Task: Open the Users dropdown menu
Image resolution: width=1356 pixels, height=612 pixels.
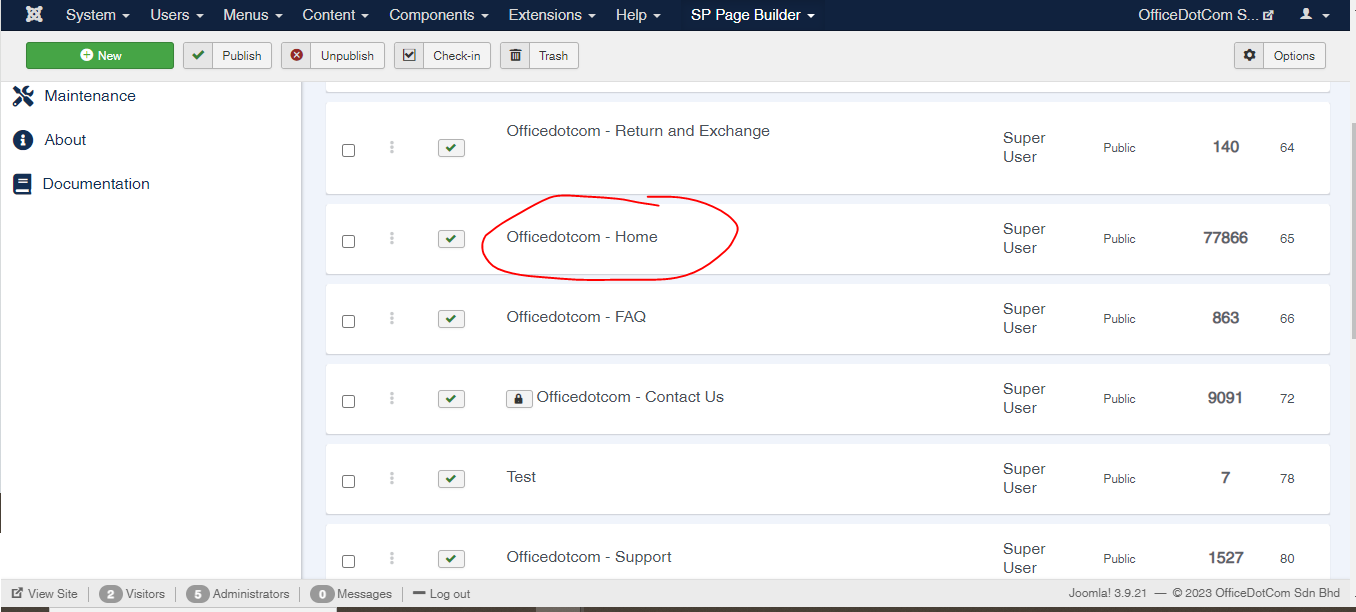Action: 177,15
